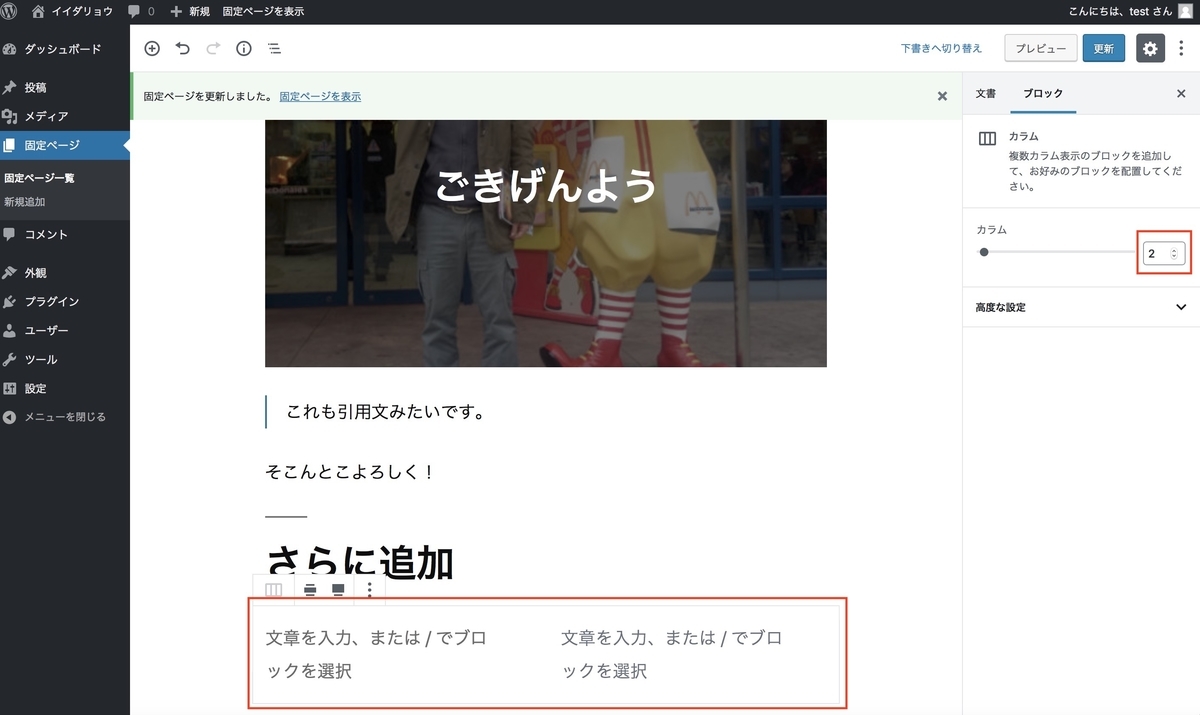This screenshot has height=715, width=1200.
Task: Click the さらに追加 heading
Action: point(360,562)
